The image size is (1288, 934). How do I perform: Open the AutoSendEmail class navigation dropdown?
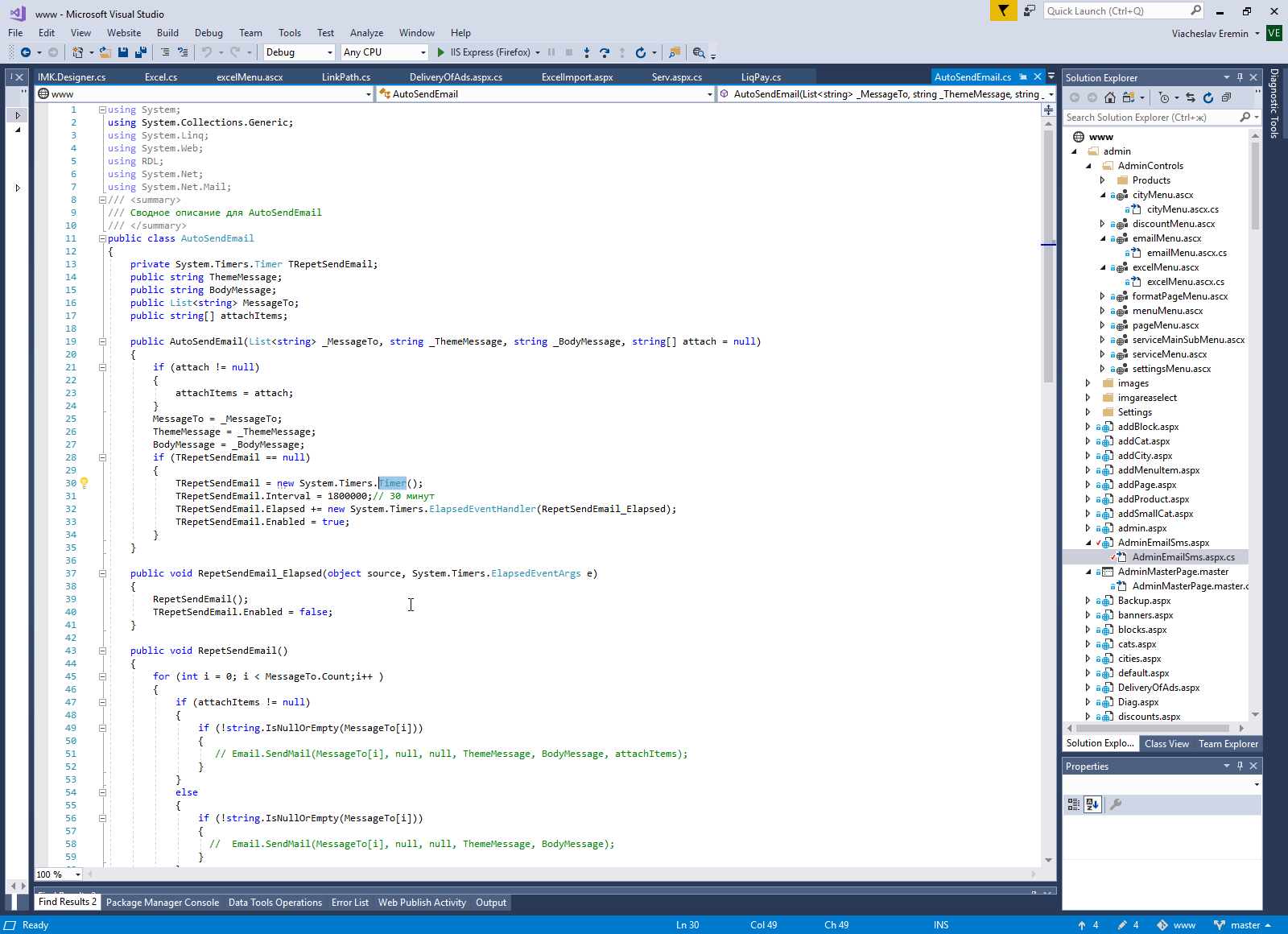point(546,94)
